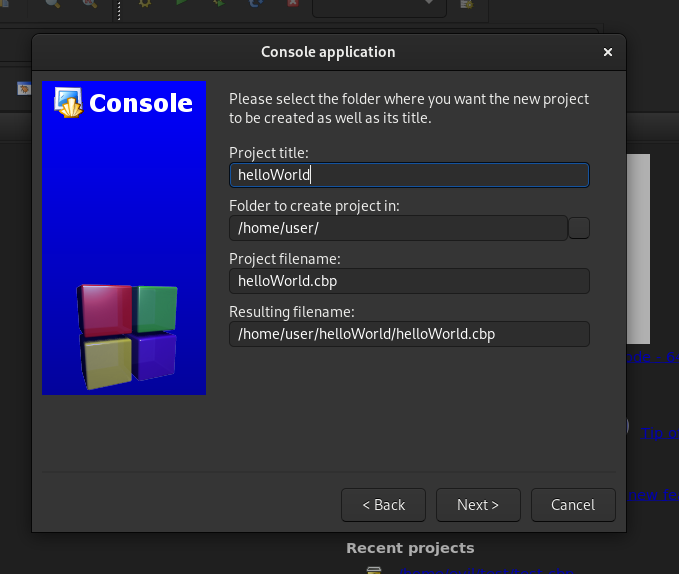Screen dimensions: 679x574
Task: Open the Tip of the Day link
Action: point(659,432)
